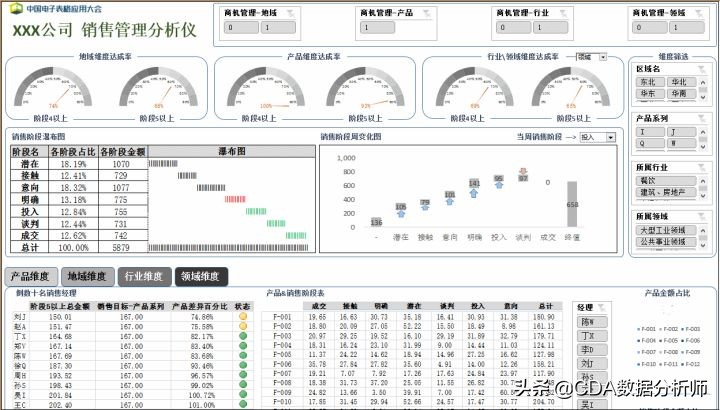
Task: Switch to the 地域维度 tab
Action: click(x=87, y=276)
